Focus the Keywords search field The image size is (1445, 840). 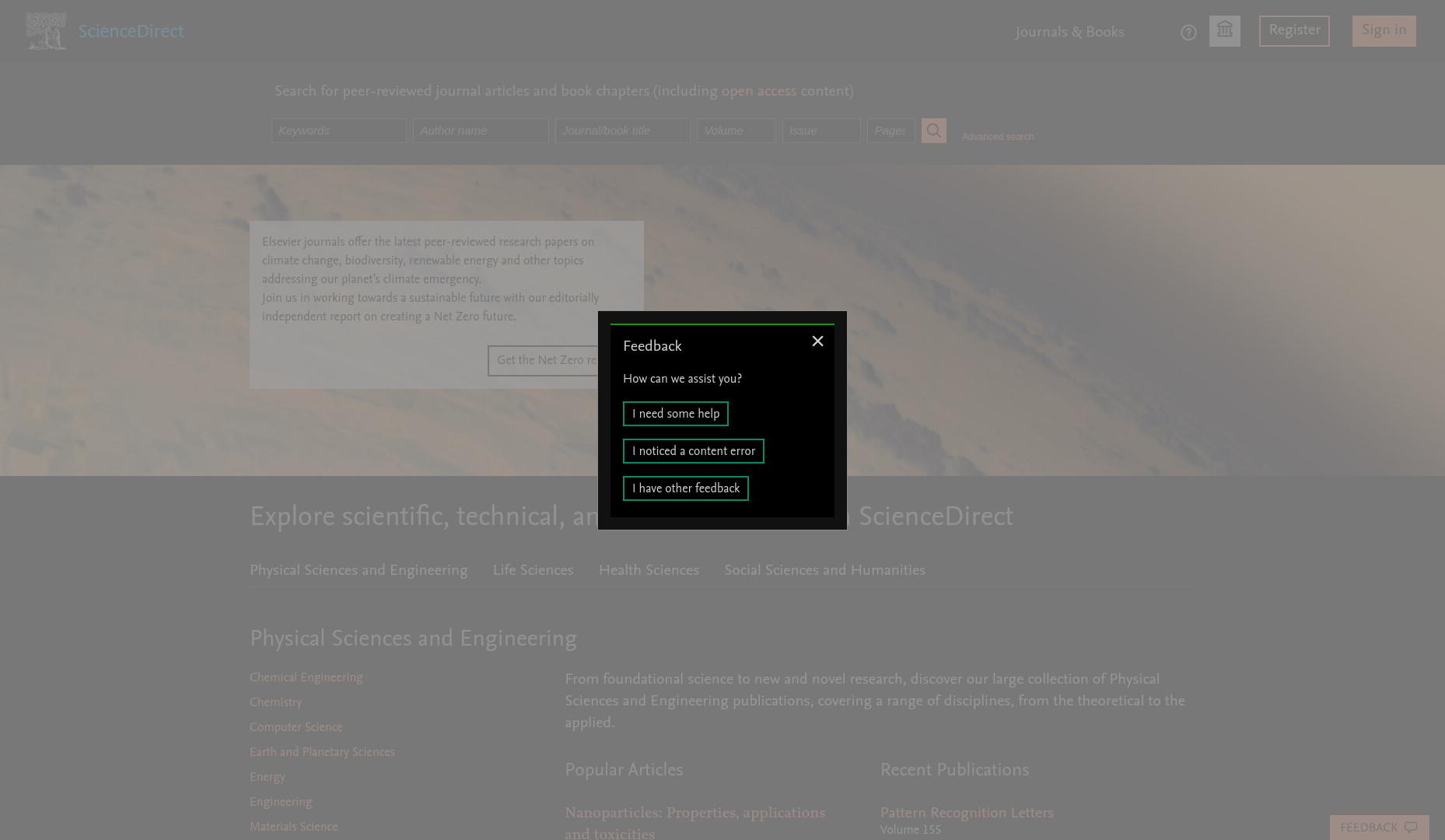click(339, 131)
